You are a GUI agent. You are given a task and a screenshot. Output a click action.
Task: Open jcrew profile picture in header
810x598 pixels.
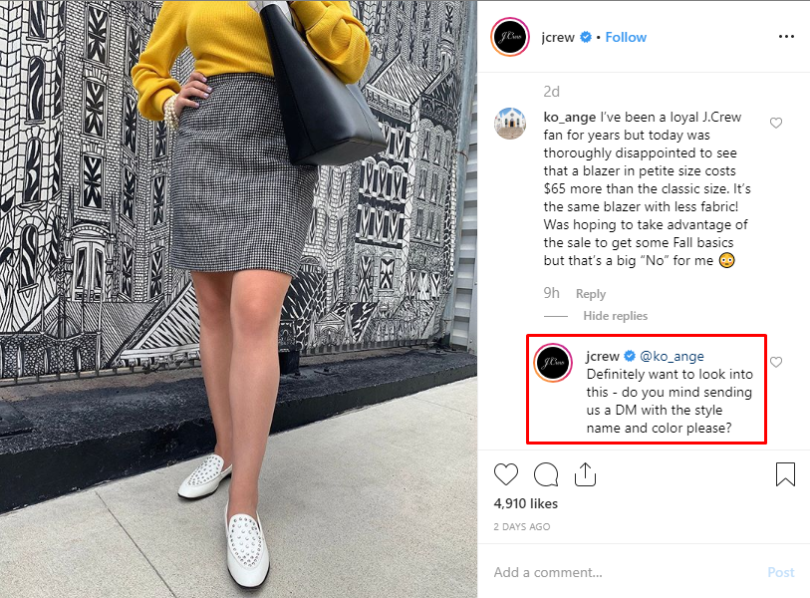(x=510, y=37)
